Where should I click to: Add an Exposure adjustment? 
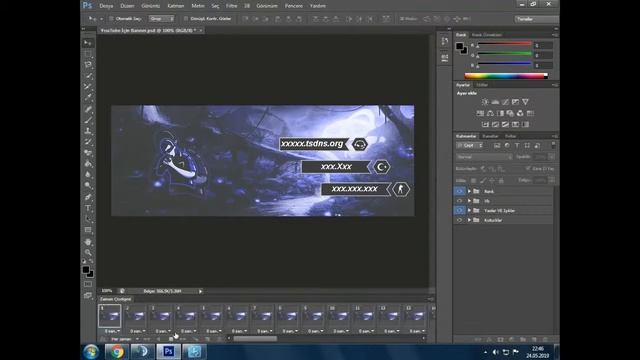[515, 102]
